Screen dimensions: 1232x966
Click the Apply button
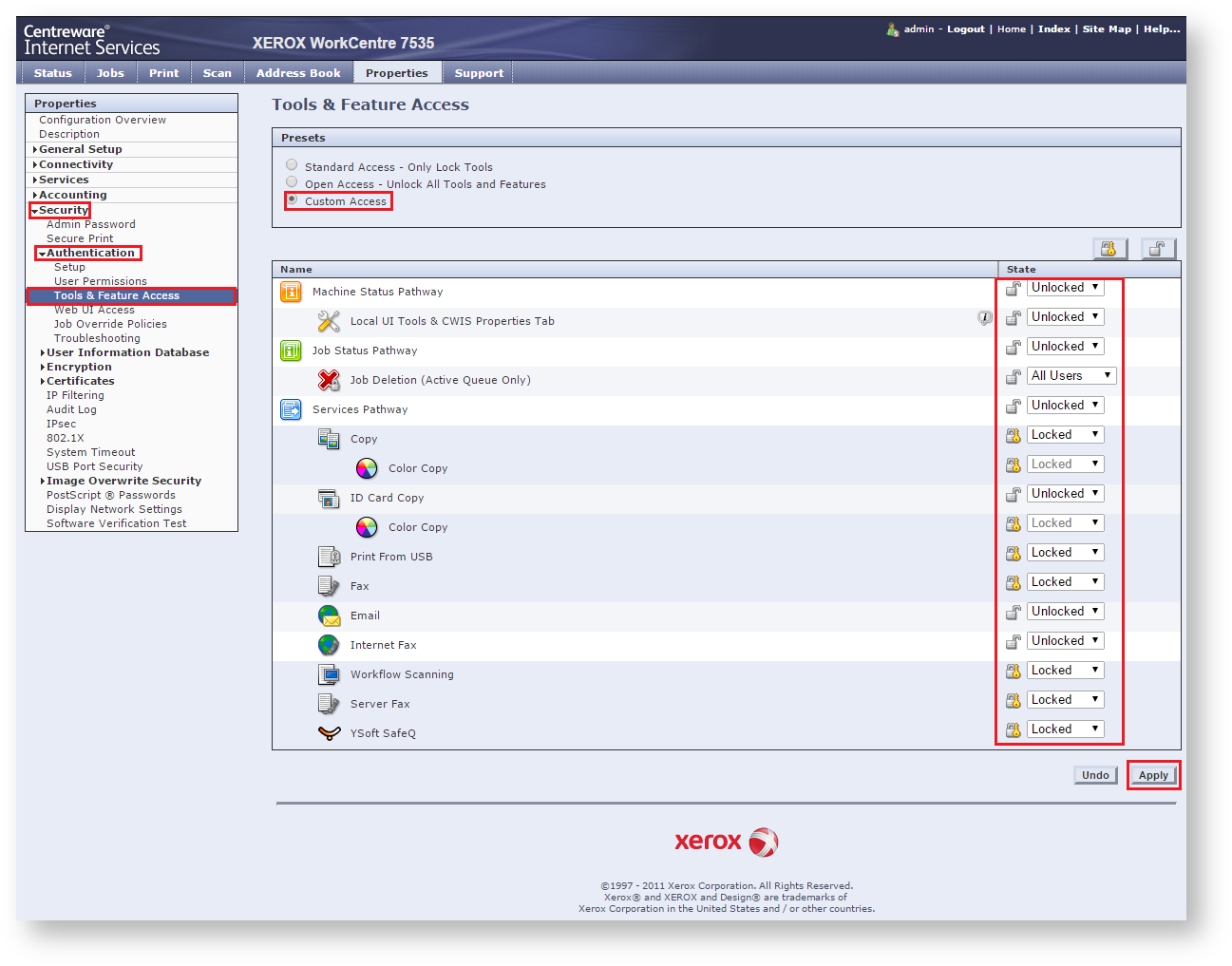click(x=1154, y=775)
